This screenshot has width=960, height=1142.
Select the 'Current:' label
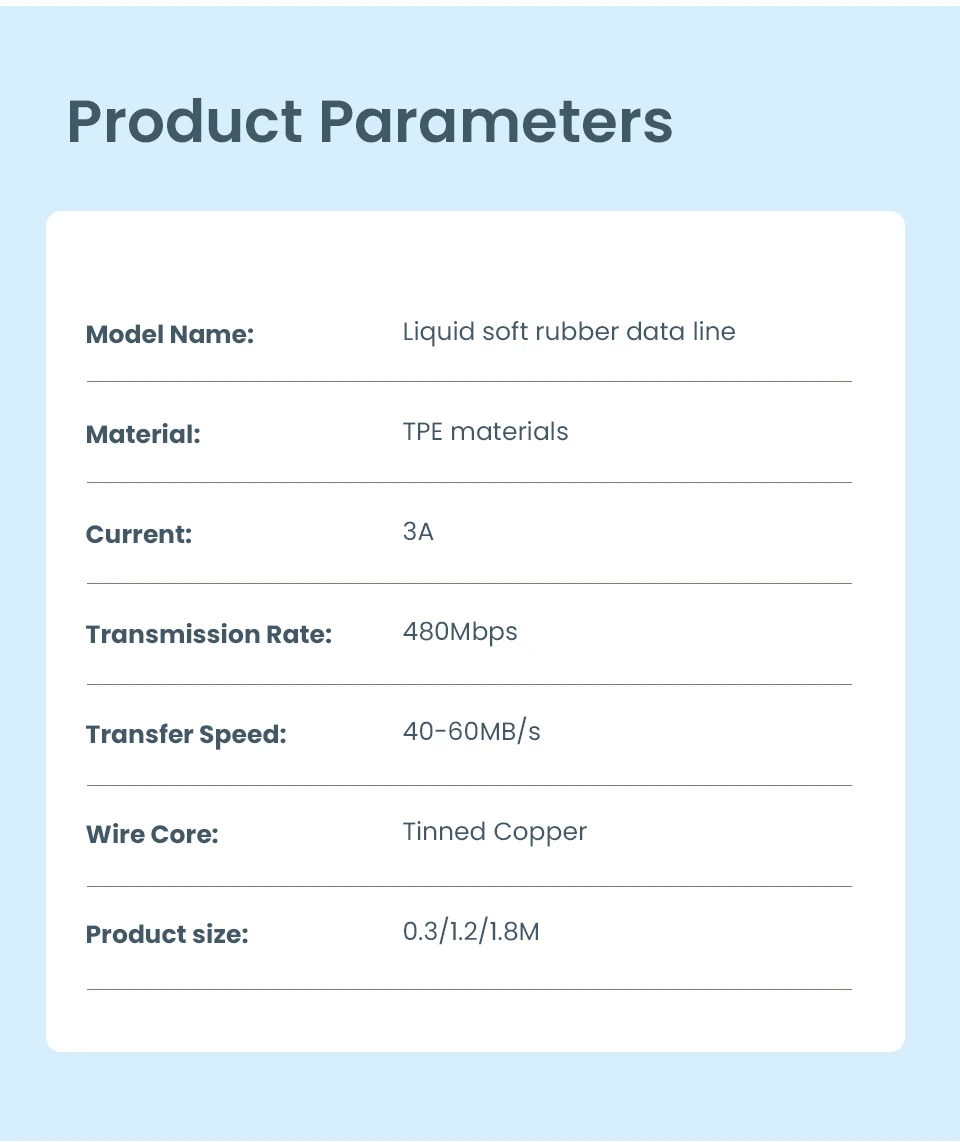click(138, 534)
